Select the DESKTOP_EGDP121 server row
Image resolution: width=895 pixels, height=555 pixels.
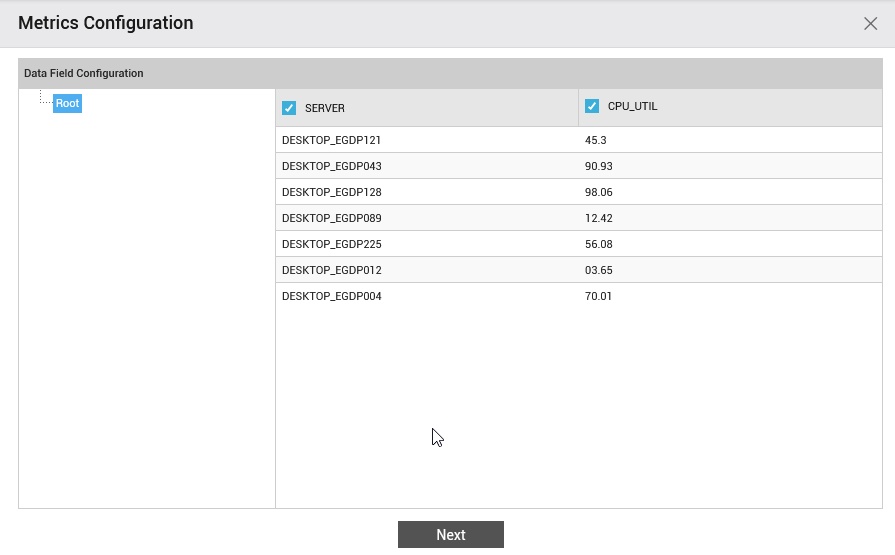point(579,140)
